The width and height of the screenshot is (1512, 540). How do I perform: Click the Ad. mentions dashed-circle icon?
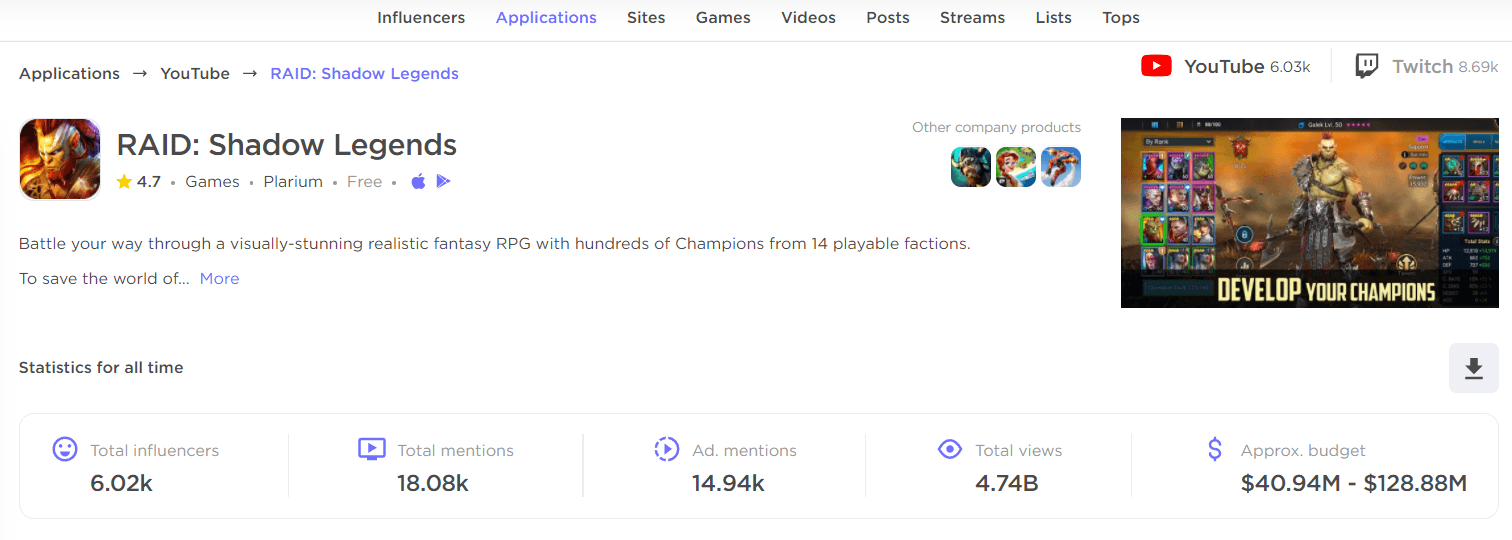pyautogui.click(x=666, y=449)
